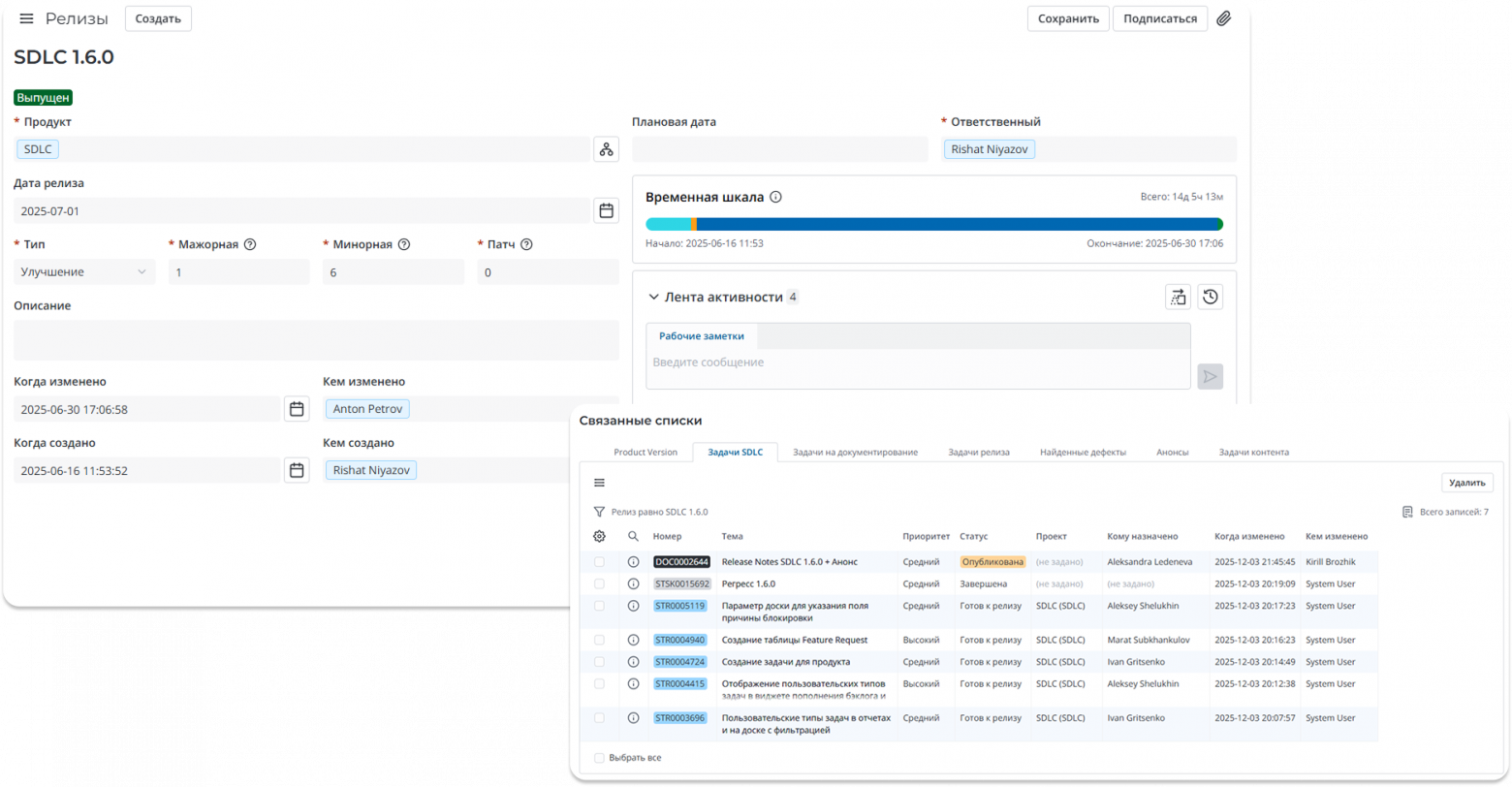The image size is (1512, 787).
Task: Open the "Найденные дефекты" tab
Action: pos(1083,452)
